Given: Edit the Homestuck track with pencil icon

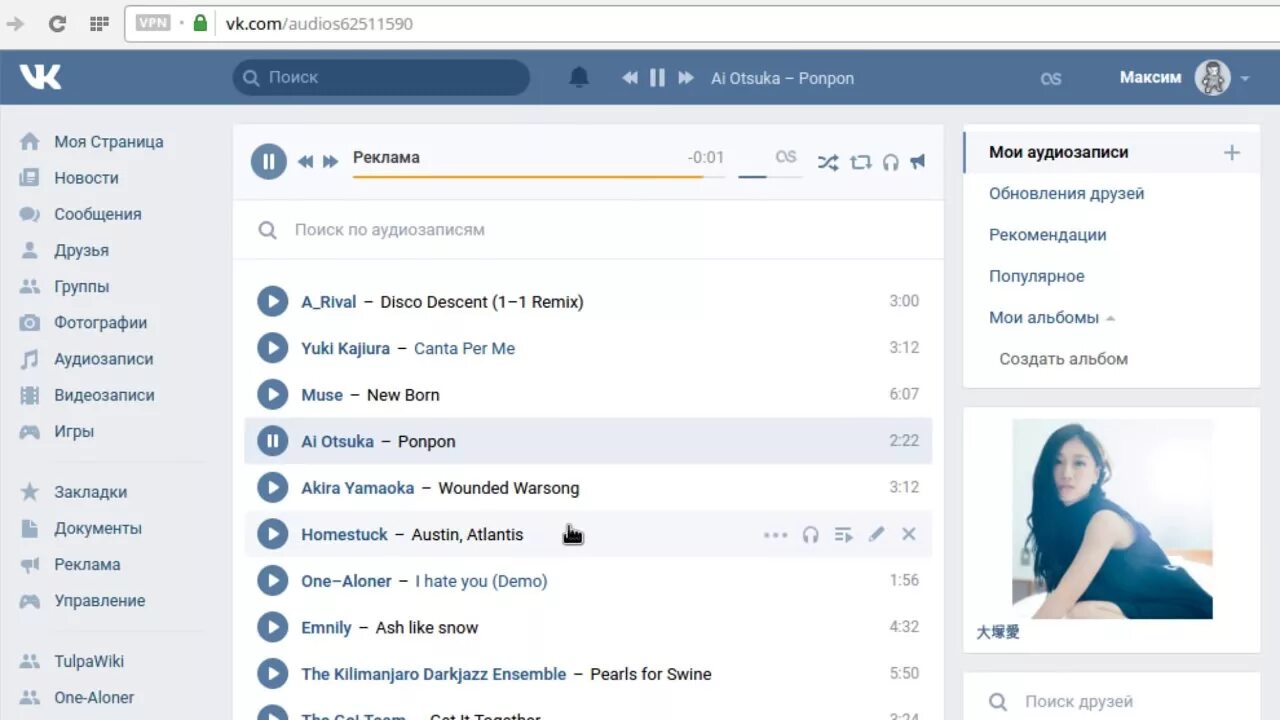Looking at the screenshot, I should pyautogui.click(x=876, y=534).
